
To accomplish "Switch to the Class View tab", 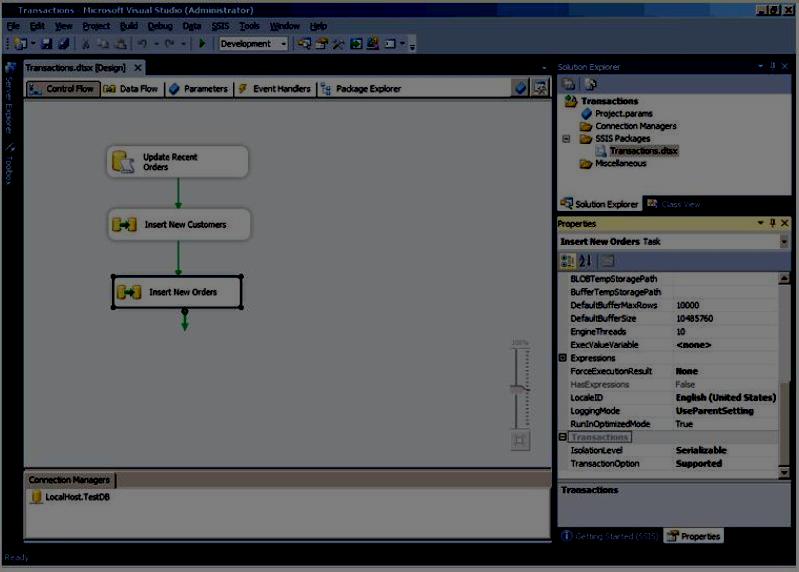I will [x=674, y=204].
